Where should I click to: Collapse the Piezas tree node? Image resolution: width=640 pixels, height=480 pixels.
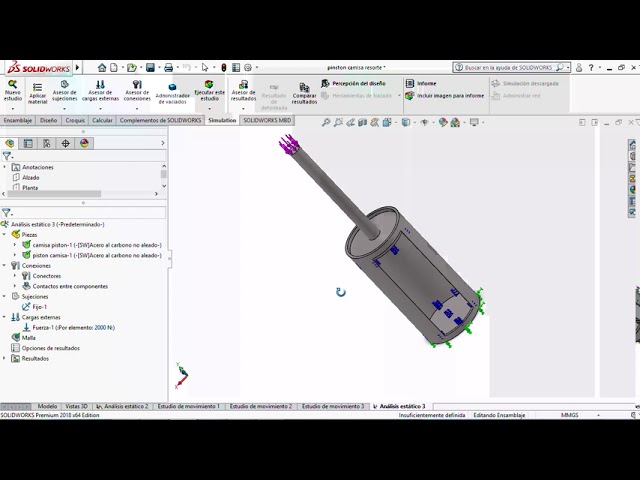[x=4, y=234]
